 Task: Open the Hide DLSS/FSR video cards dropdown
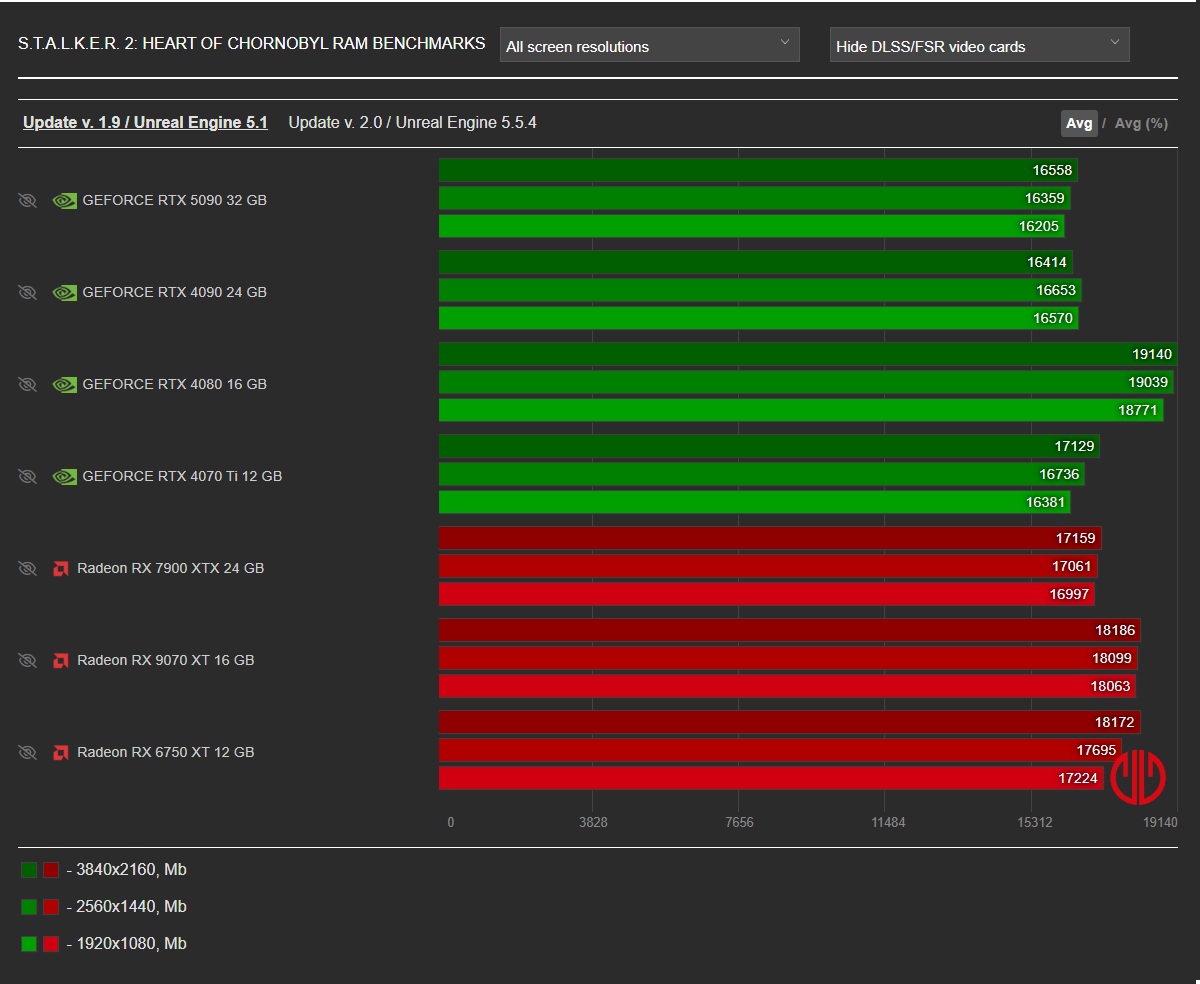(979, 45)
